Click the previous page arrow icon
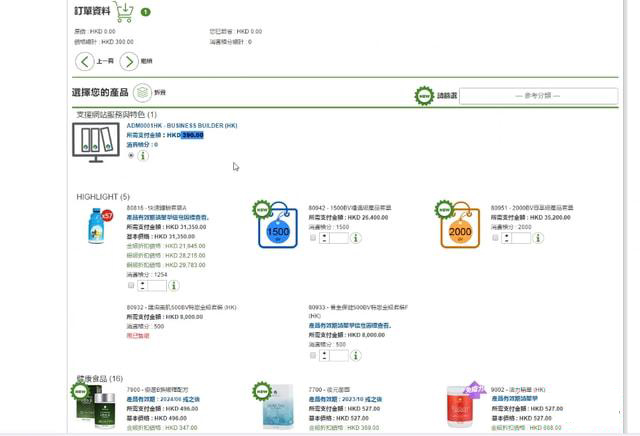This screenshot has width=640, height=436. [x=85, y=62]
